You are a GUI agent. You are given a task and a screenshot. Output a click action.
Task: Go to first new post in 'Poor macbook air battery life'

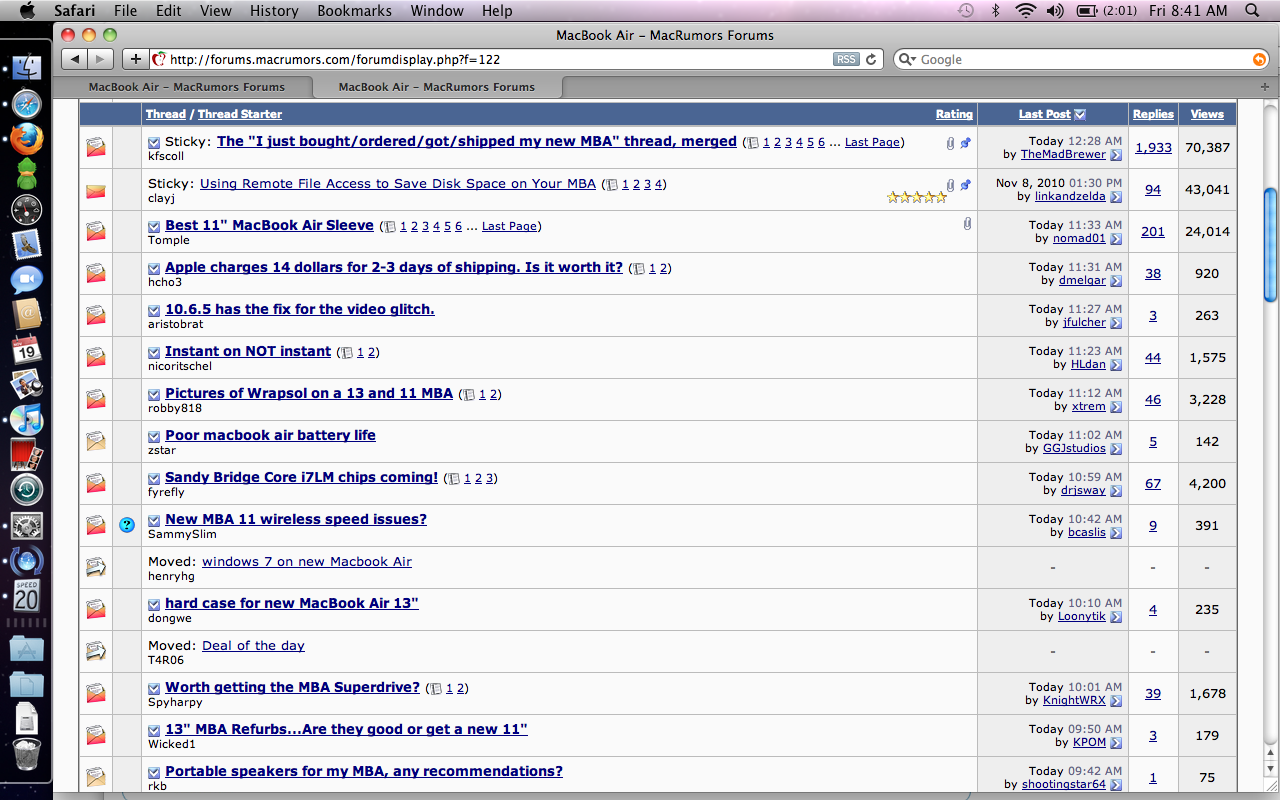click(x=154, y=436)
